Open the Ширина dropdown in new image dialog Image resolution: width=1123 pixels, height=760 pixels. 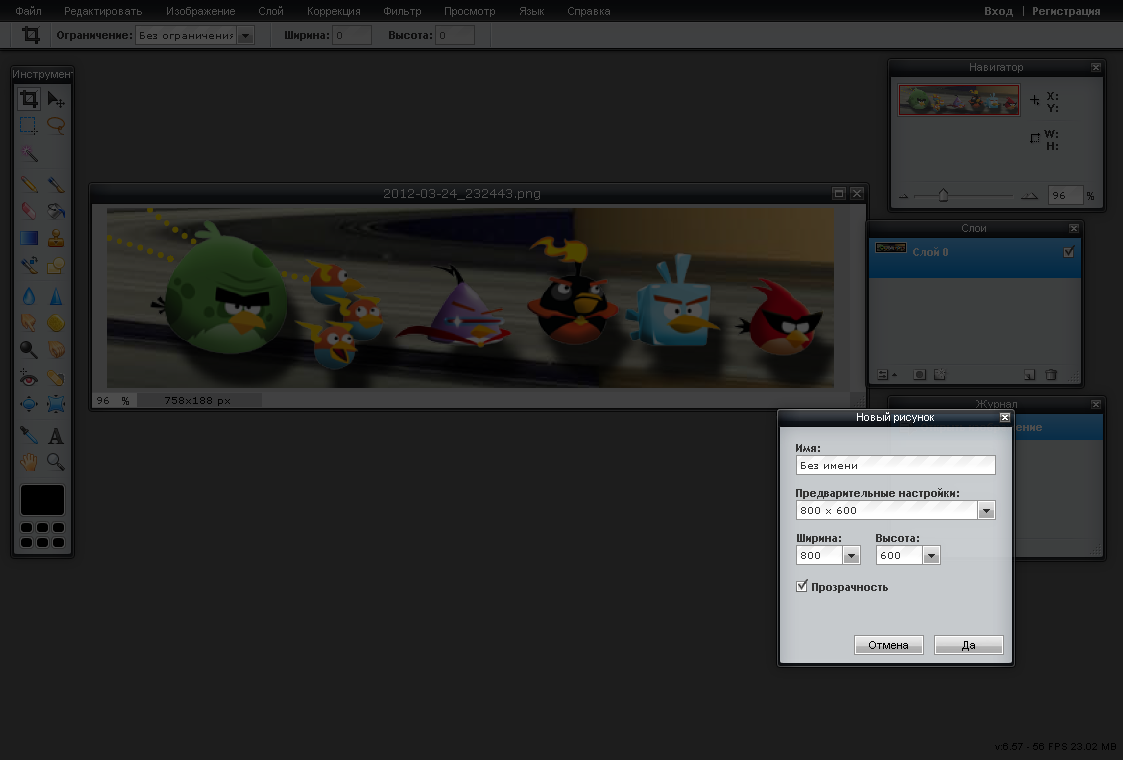point(852,555)
